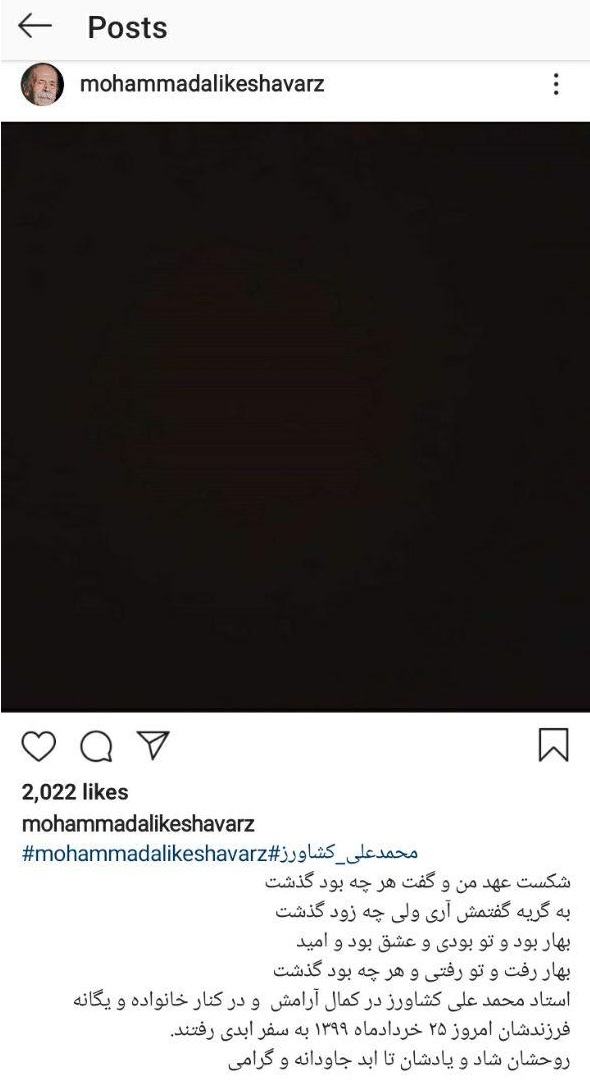
Task: Tap the caption line mentioning ۲۵ خردادماه ۱۳۹۹
Action: pos(370,1031)
